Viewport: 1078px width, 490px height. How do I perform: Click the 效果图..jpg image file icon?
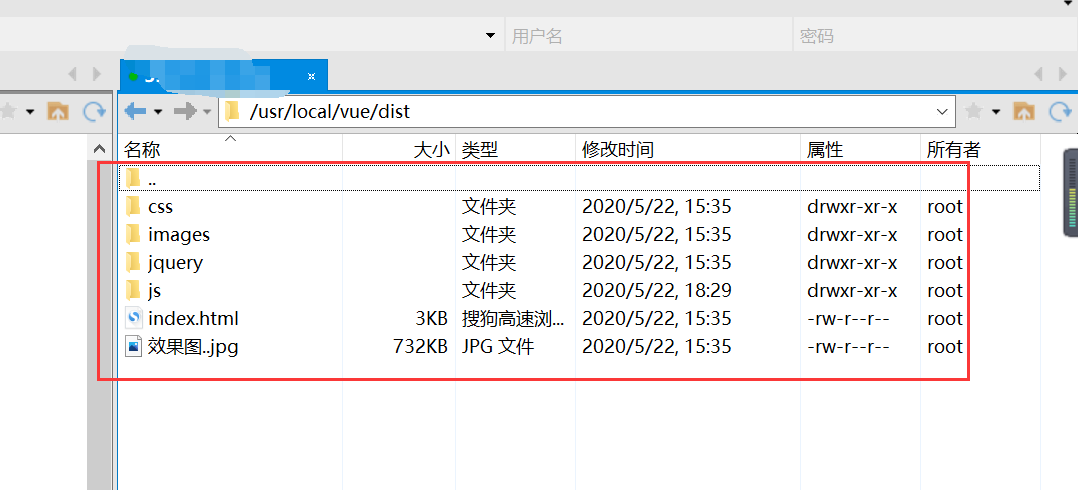133,347
